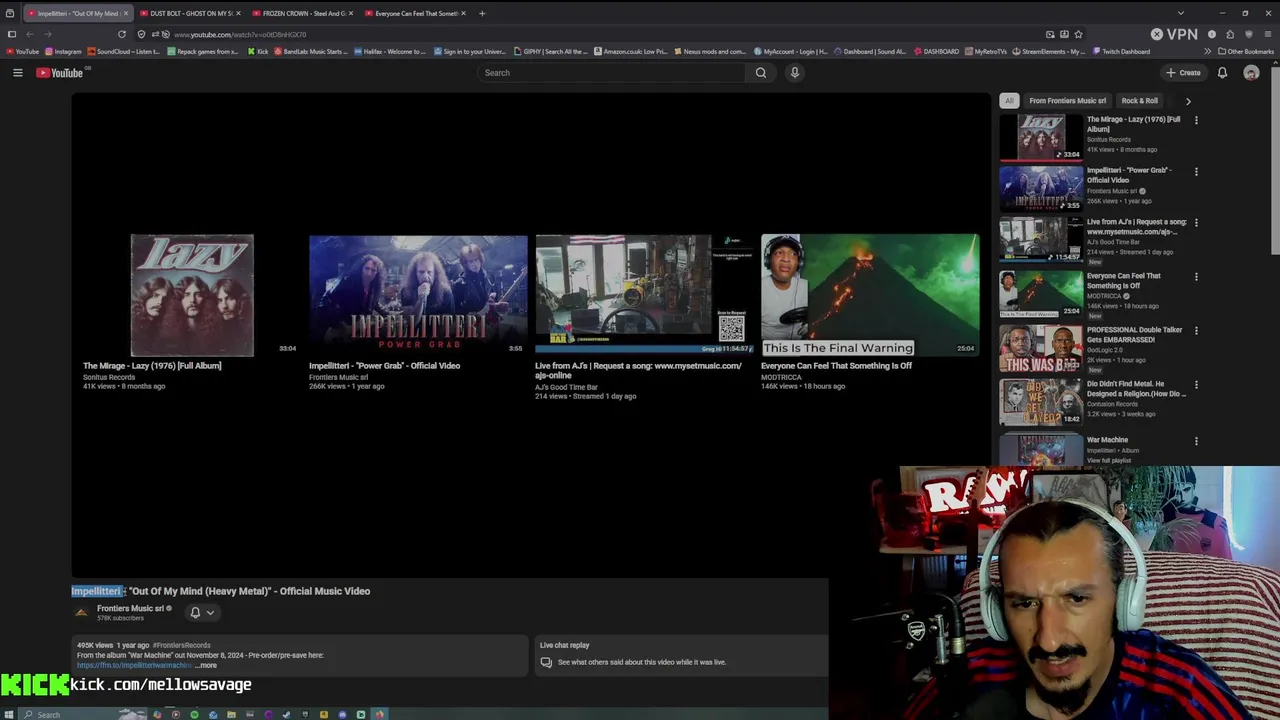Open Frontiers Music srl channel link

[130, 608]
